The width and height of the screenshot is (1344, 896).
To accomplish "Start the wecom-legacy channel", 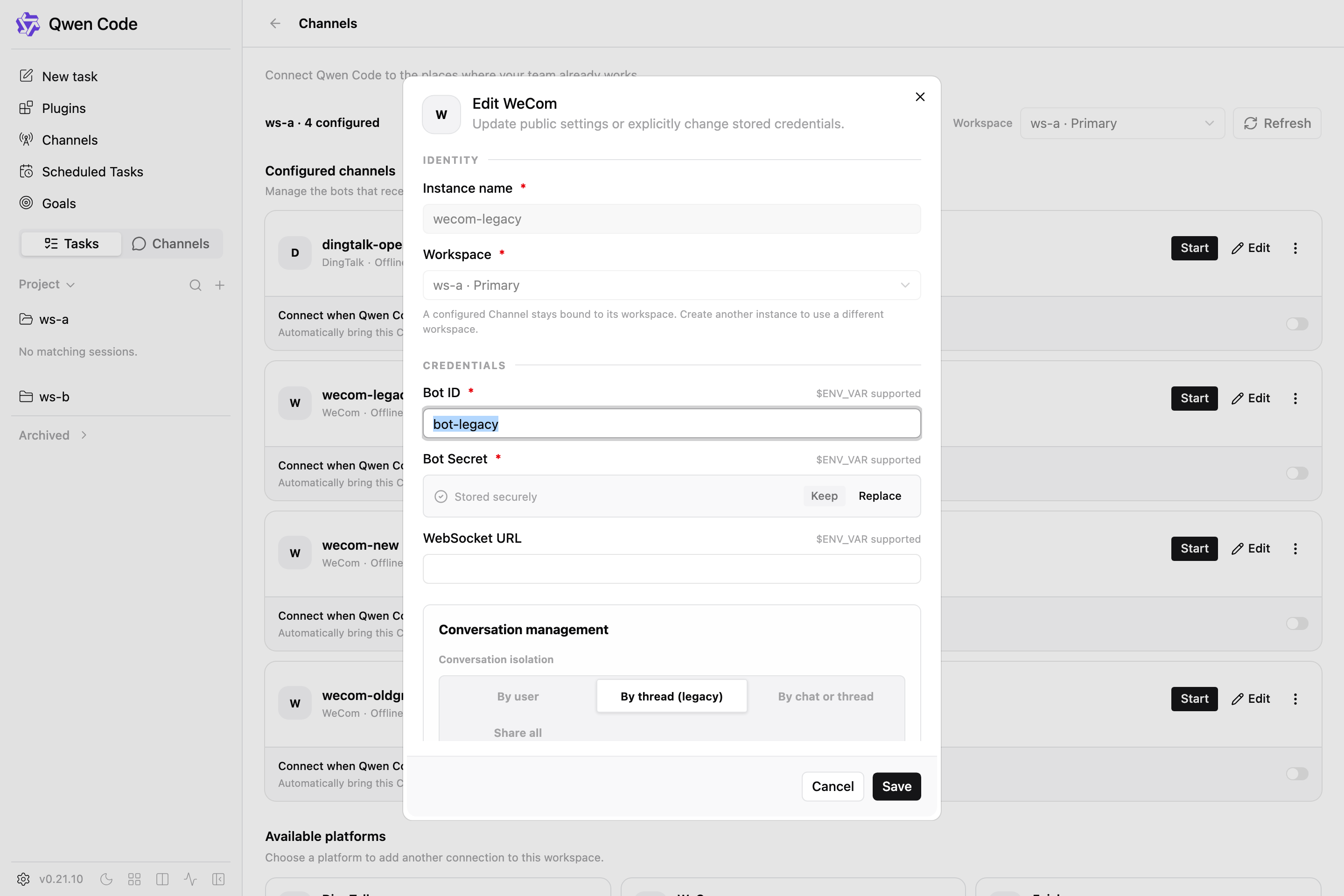I will tap(1194, 398).
